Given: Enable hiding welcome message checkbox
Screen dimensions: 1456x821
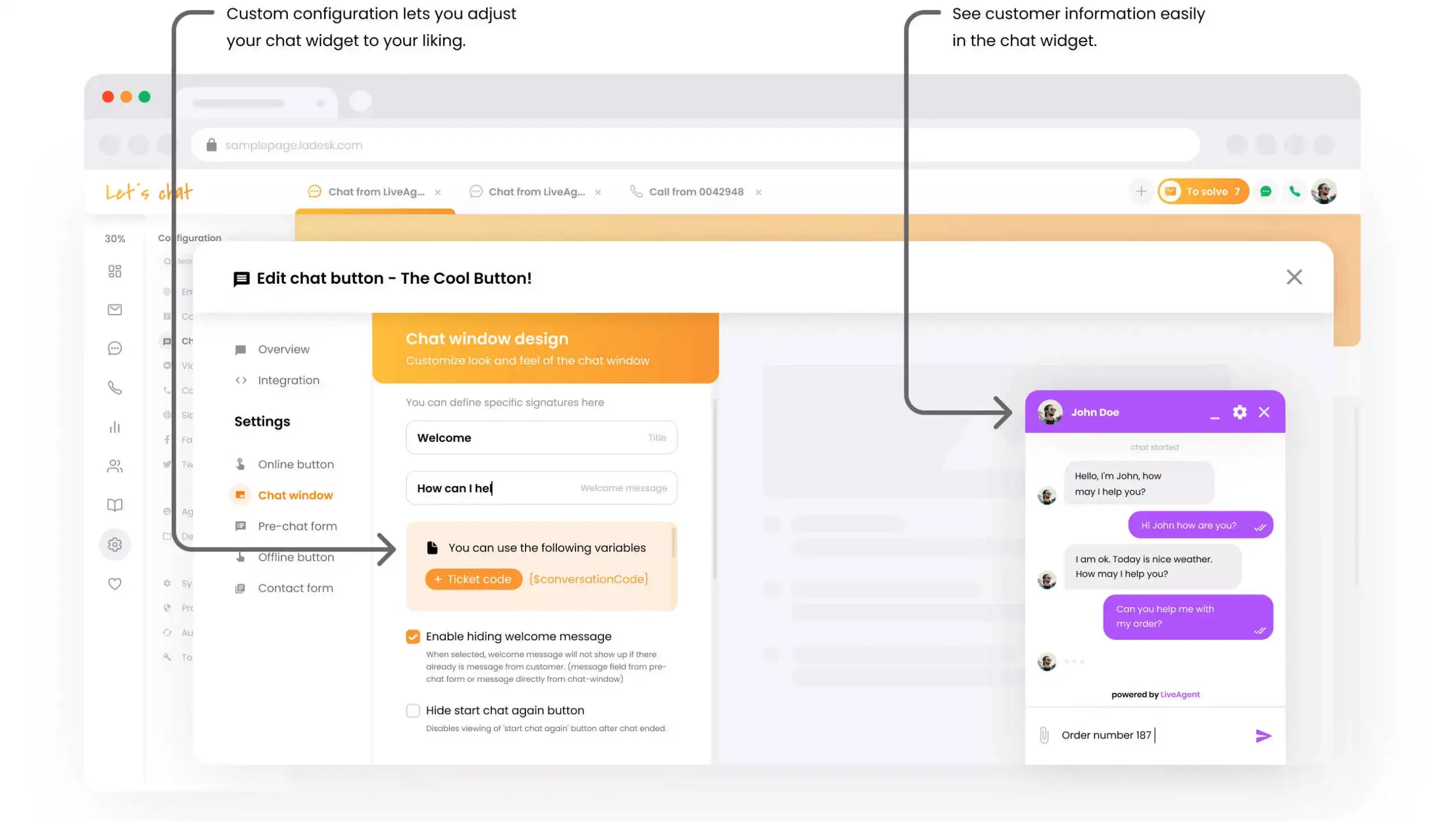Looking at the screenshot, I should point(413,636).
